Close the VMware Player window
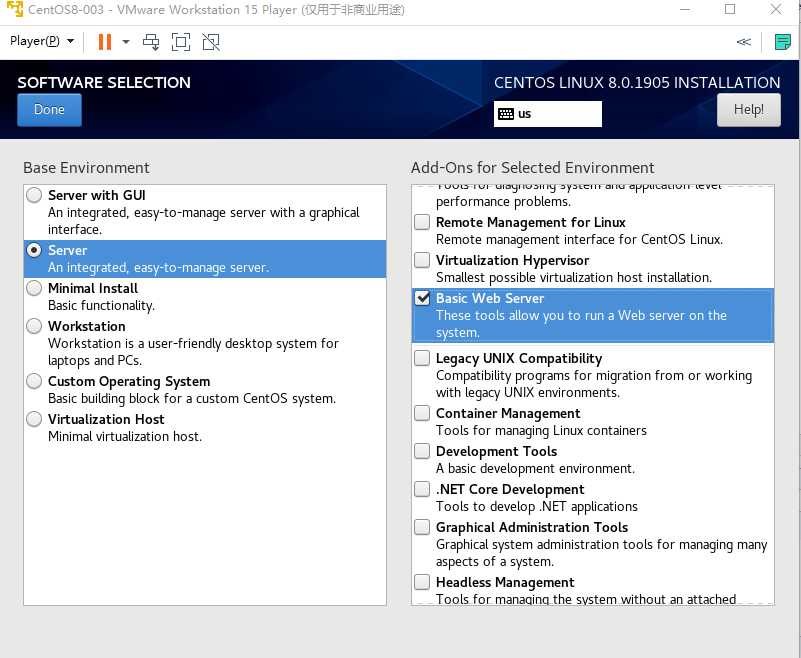 775,9
